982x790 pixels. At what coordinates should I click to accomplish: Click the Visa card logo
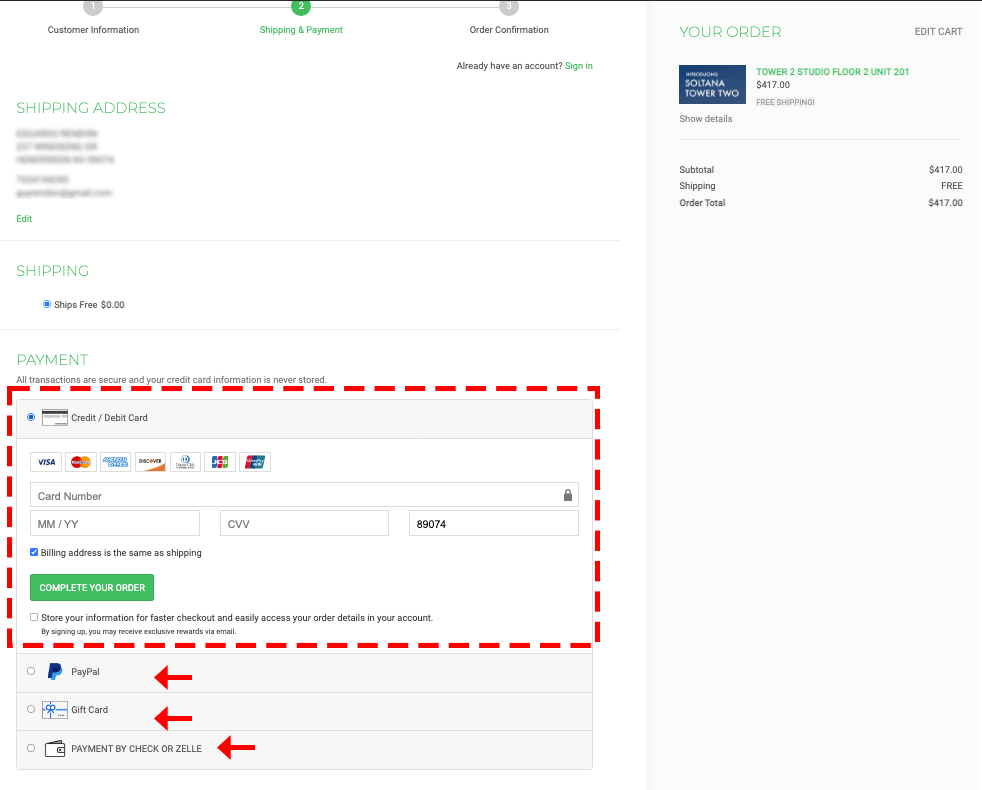coord(46,462)
